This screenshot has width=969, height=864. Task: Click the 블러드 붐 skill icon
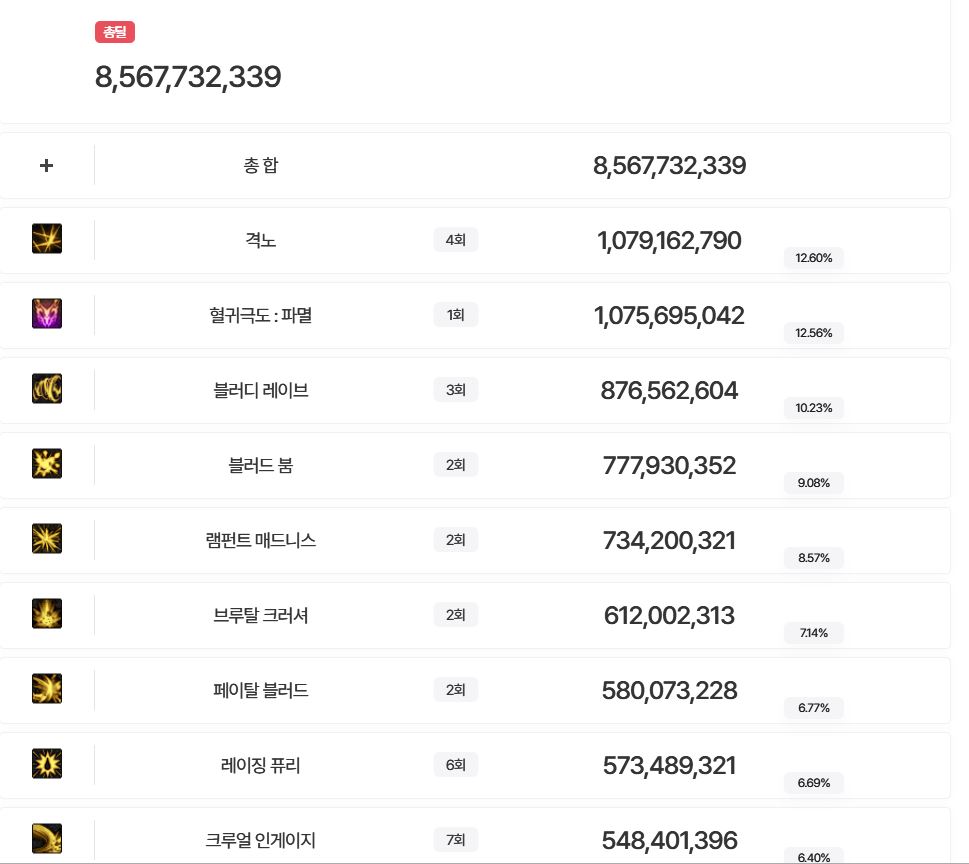(x=47, y=464)
